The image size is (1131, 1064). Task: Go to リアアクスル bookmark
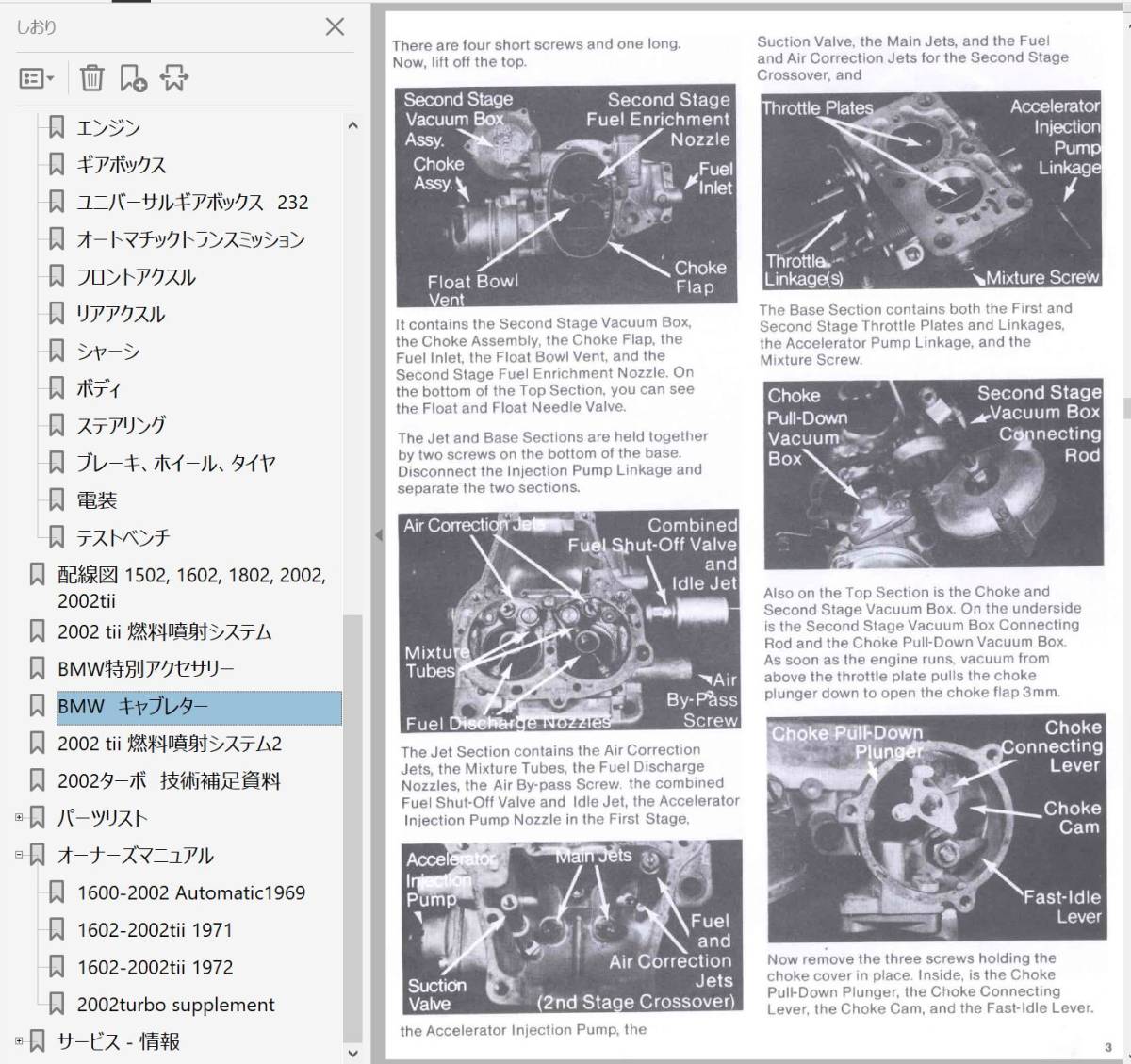click(121, 314)
